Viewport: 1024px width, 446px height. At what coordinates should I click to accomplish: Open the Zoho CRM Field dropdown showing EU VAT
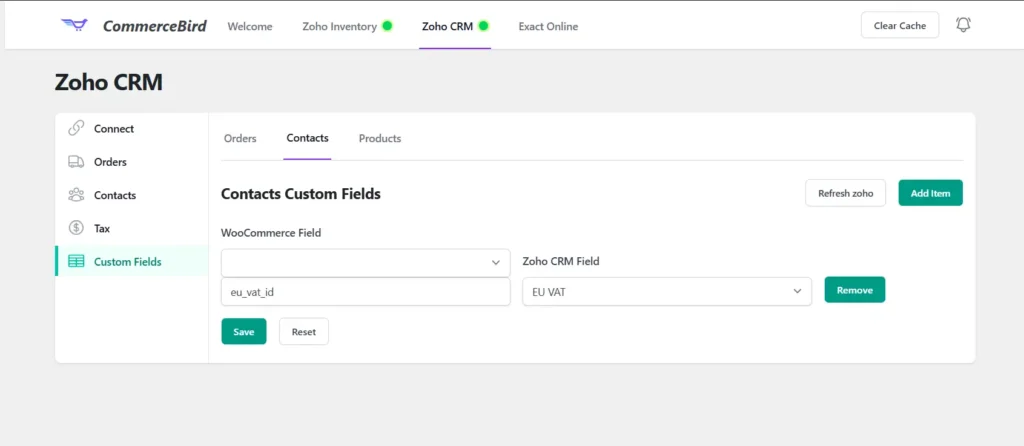click(666, 291)
